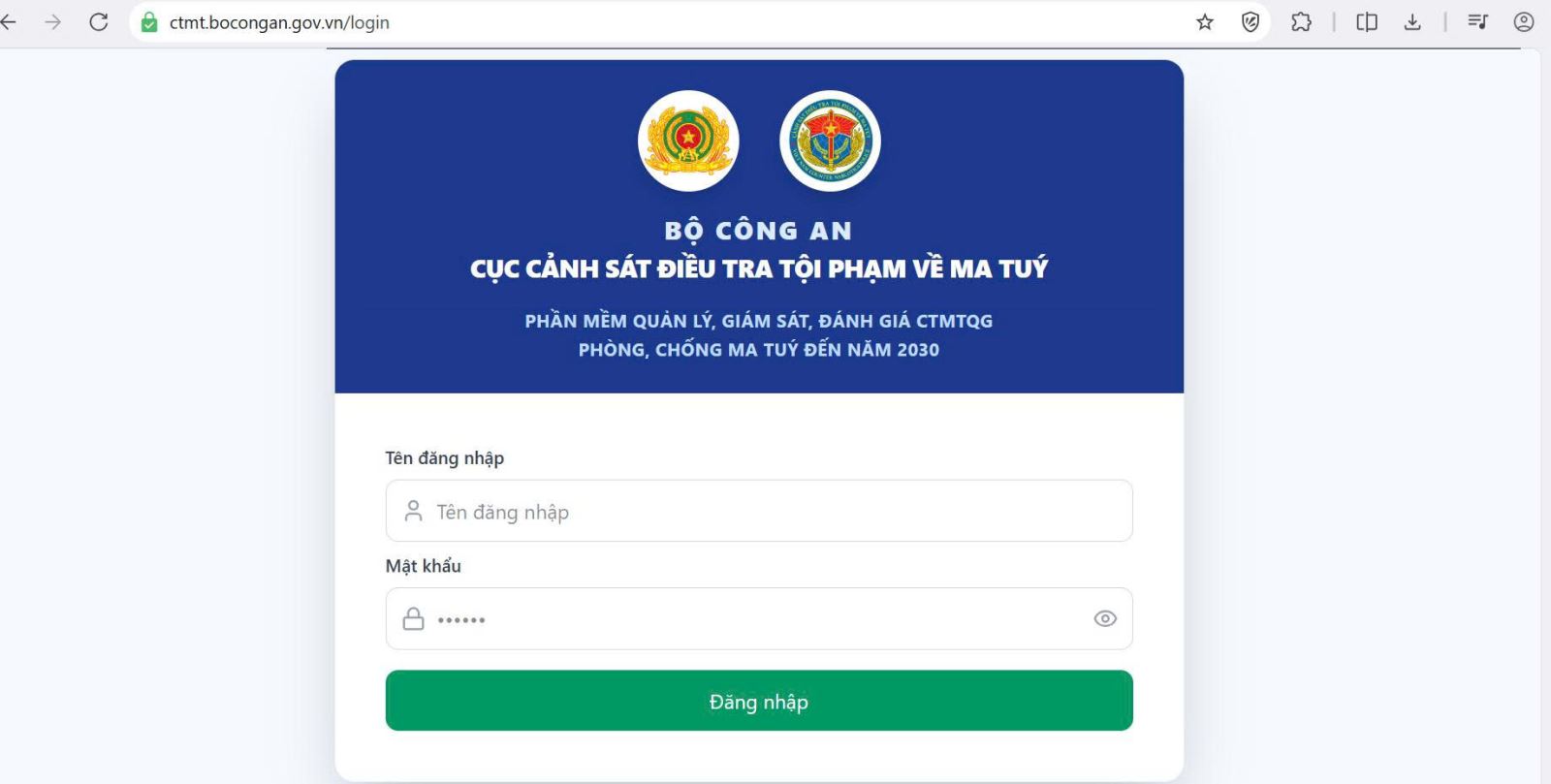
Task: Click the browser forward arrow
Action: tap(52, 21)
